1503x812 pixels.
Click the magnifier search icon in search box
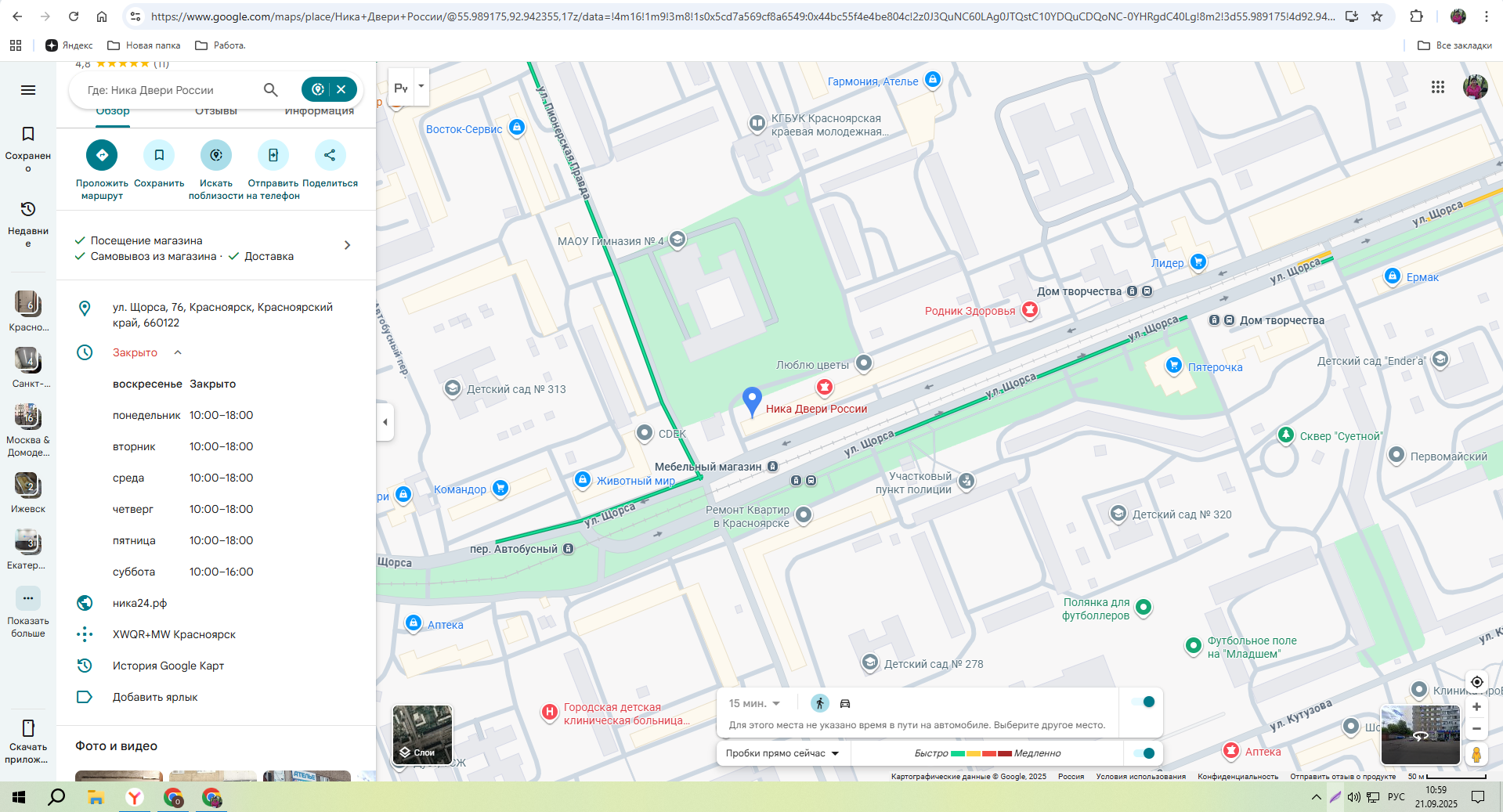pyautogui.click(x=271, y=90)
